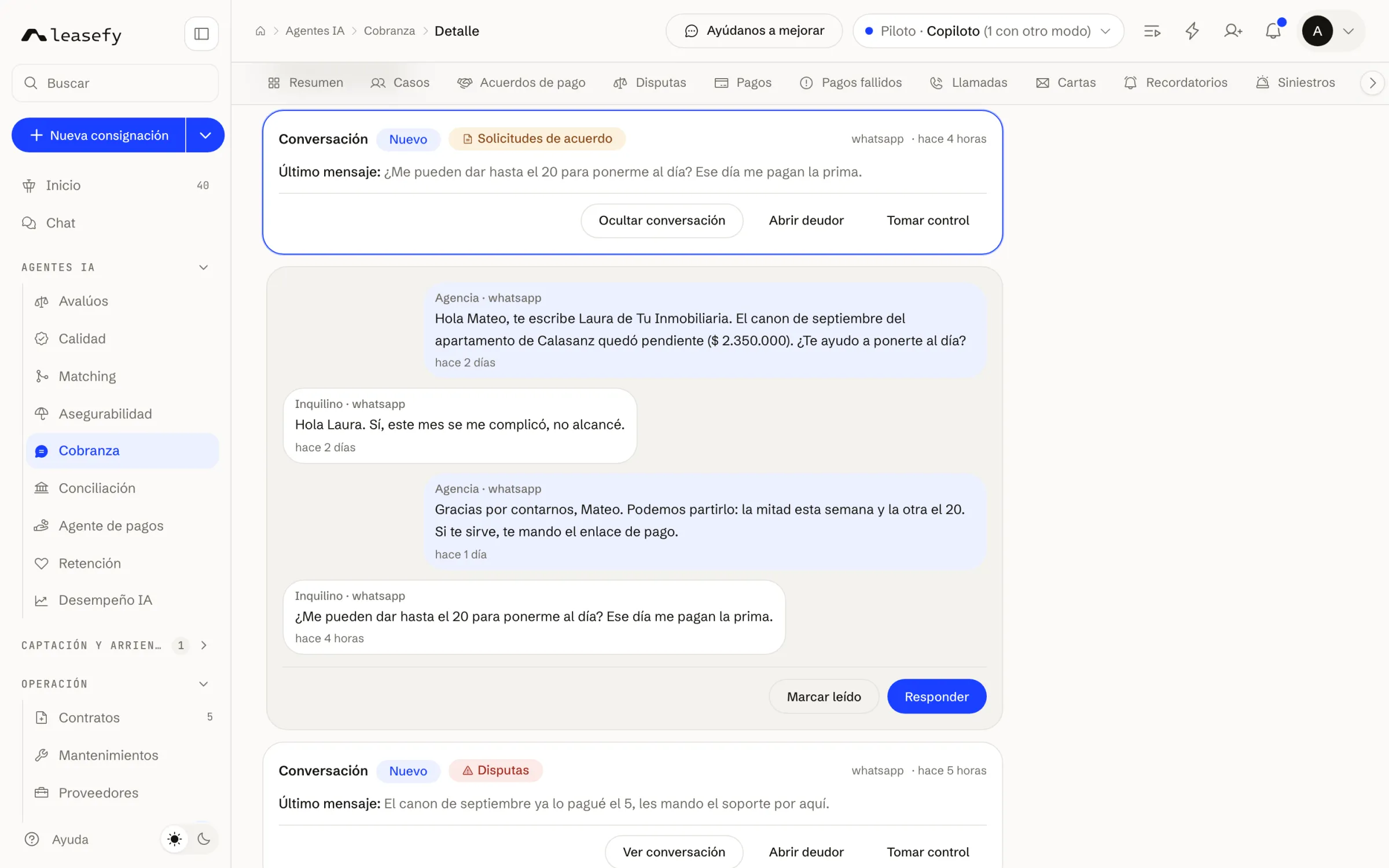Open Ayuda help link
This screenshot has height=868, width=1389.
[57, 840]
